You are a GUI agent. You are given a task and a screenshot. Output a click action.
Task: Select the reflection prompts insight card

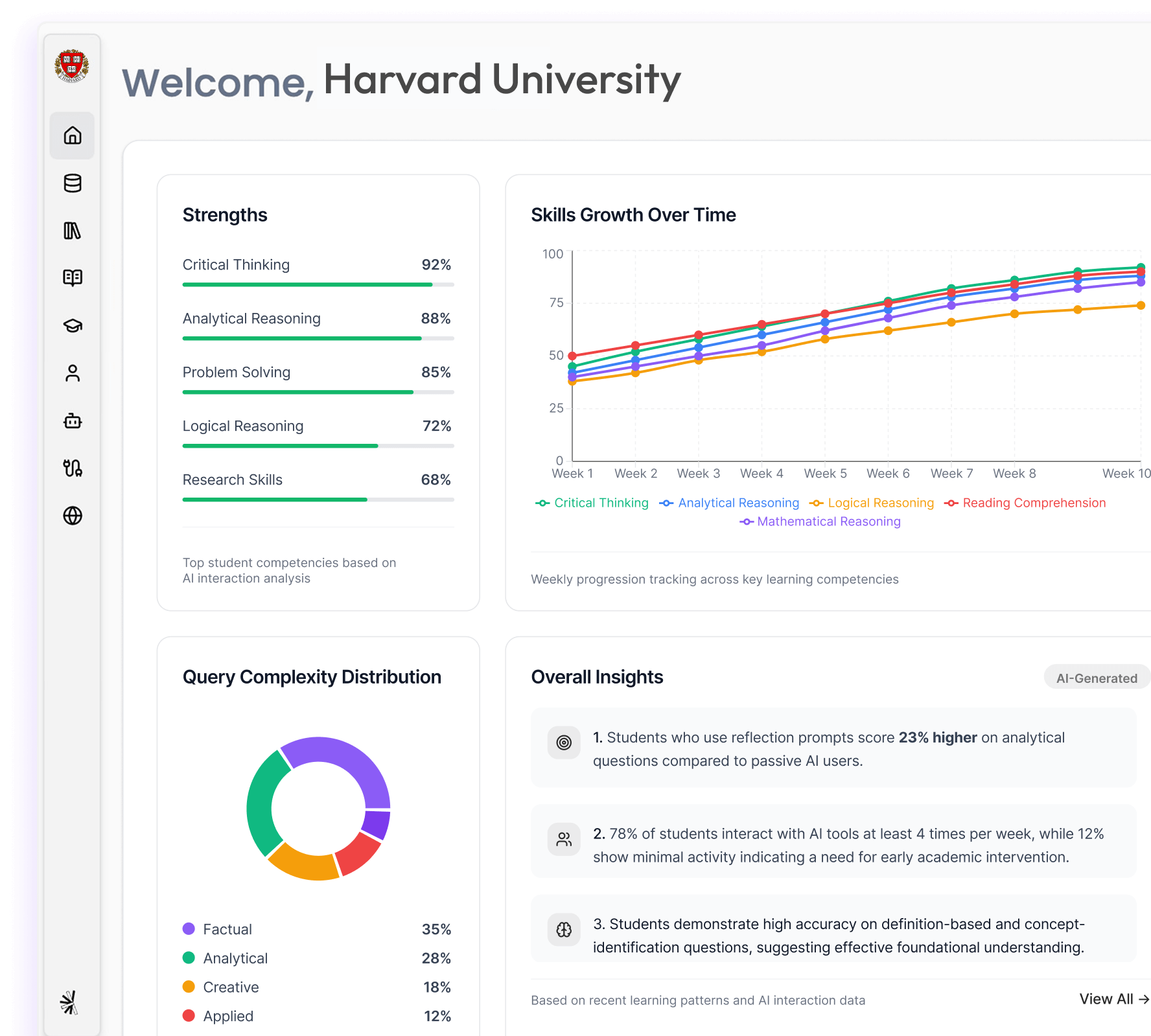833,749
